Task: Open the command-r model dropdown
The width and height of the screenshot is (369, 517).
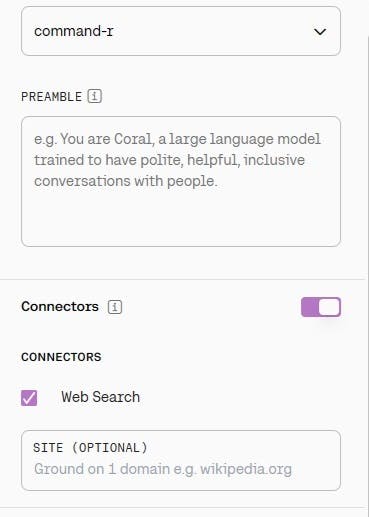Action: click(181, 31)
